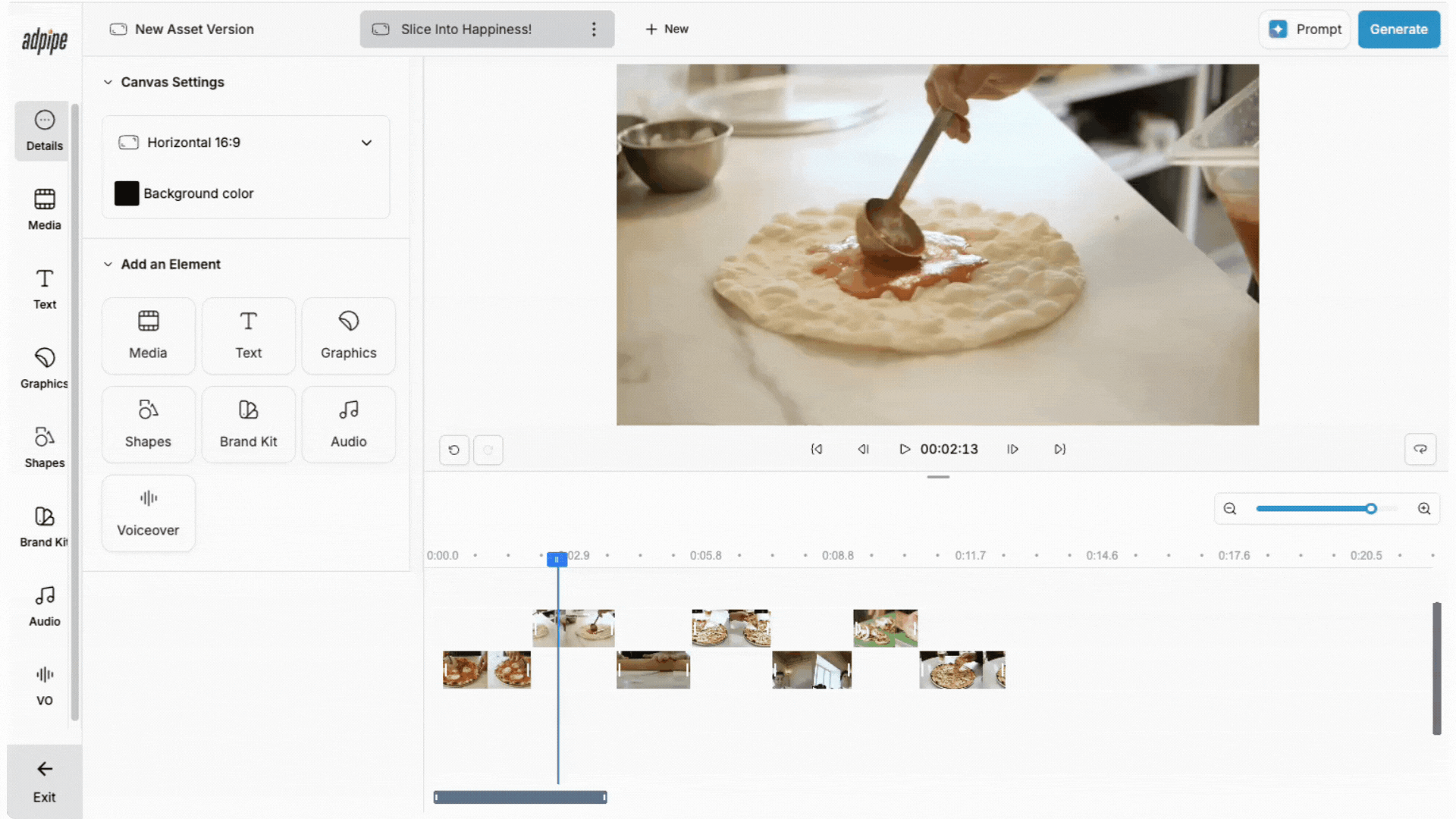
Task: Open the VO voiceover sidebar panel
Action: point(44,685)
